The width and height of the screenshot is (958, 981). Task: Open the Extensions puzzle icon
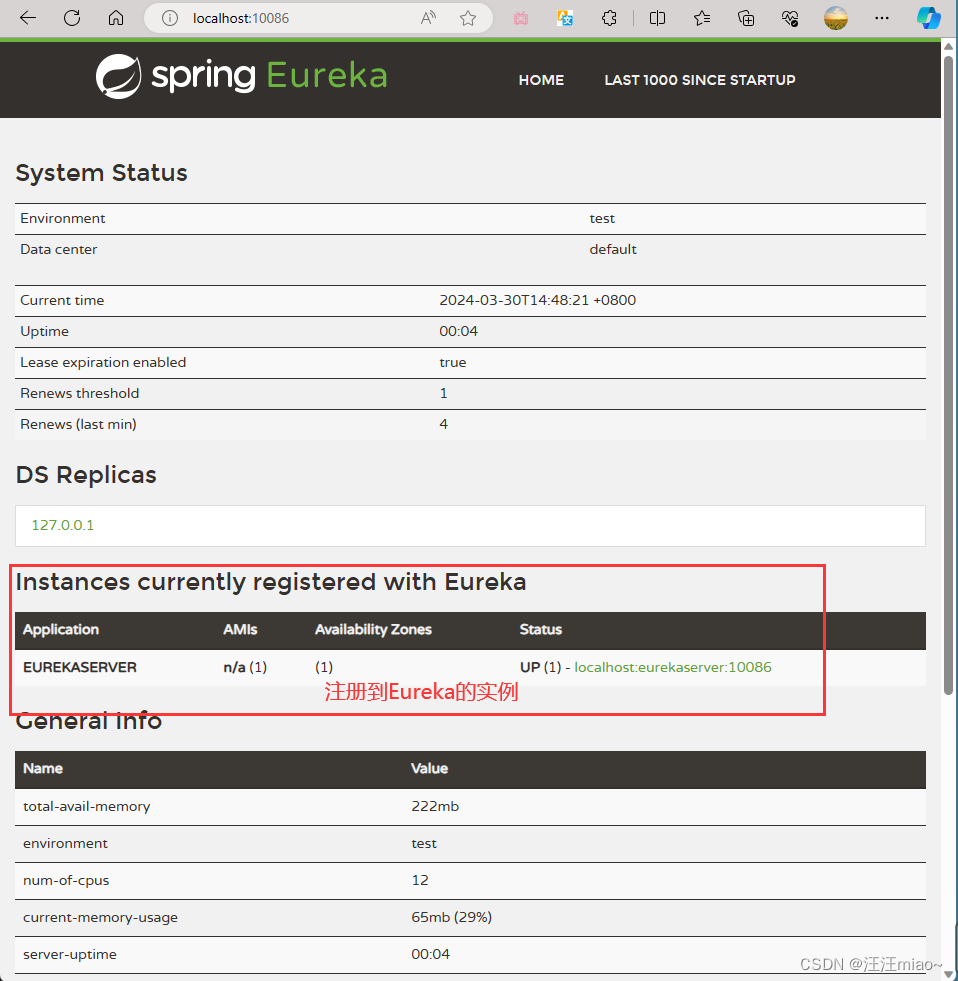point(609,18)
